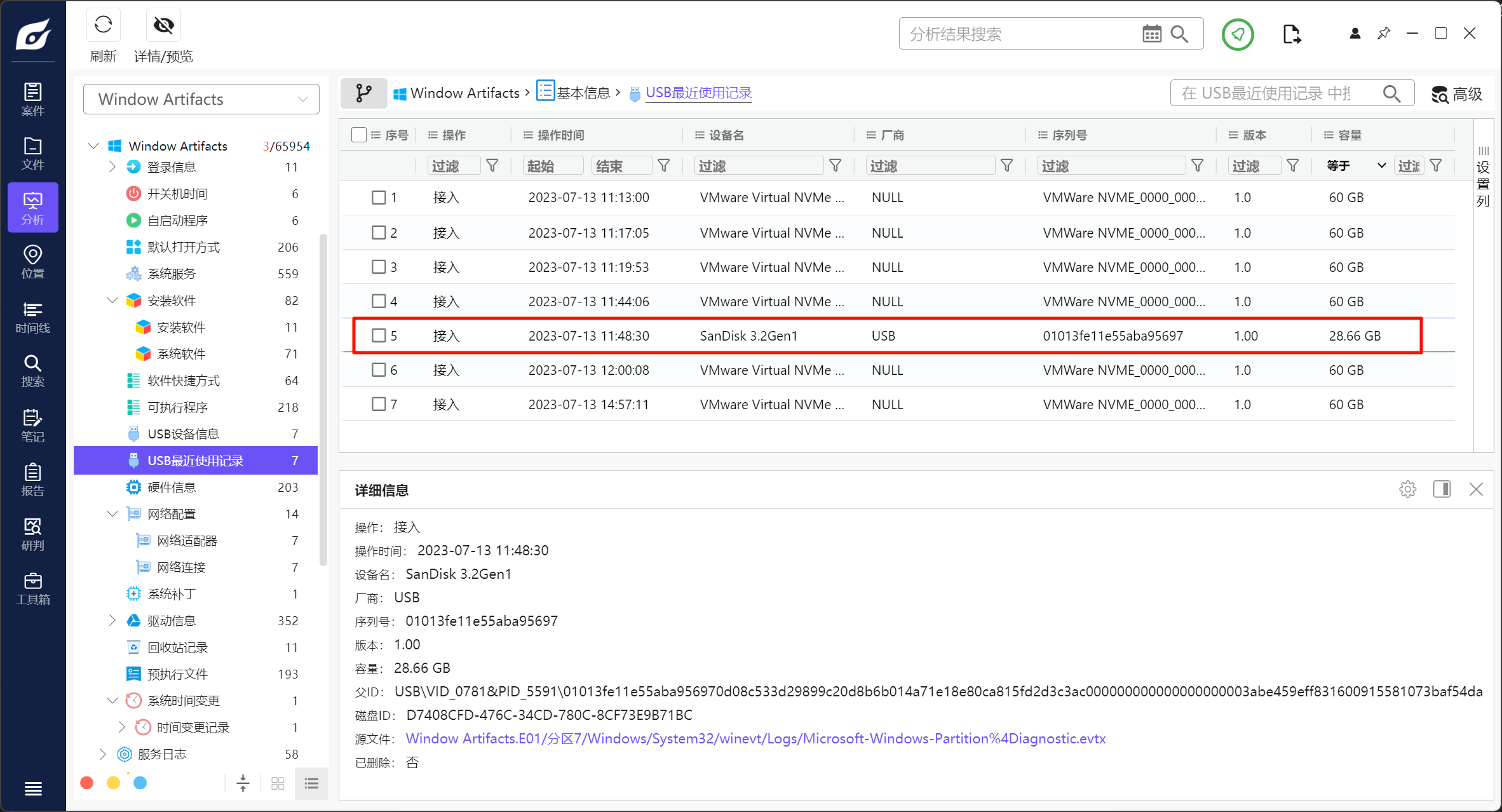Expand the 驱动信息 tree node
This screenshot has height=812, width=1502.
click(112, 620)
